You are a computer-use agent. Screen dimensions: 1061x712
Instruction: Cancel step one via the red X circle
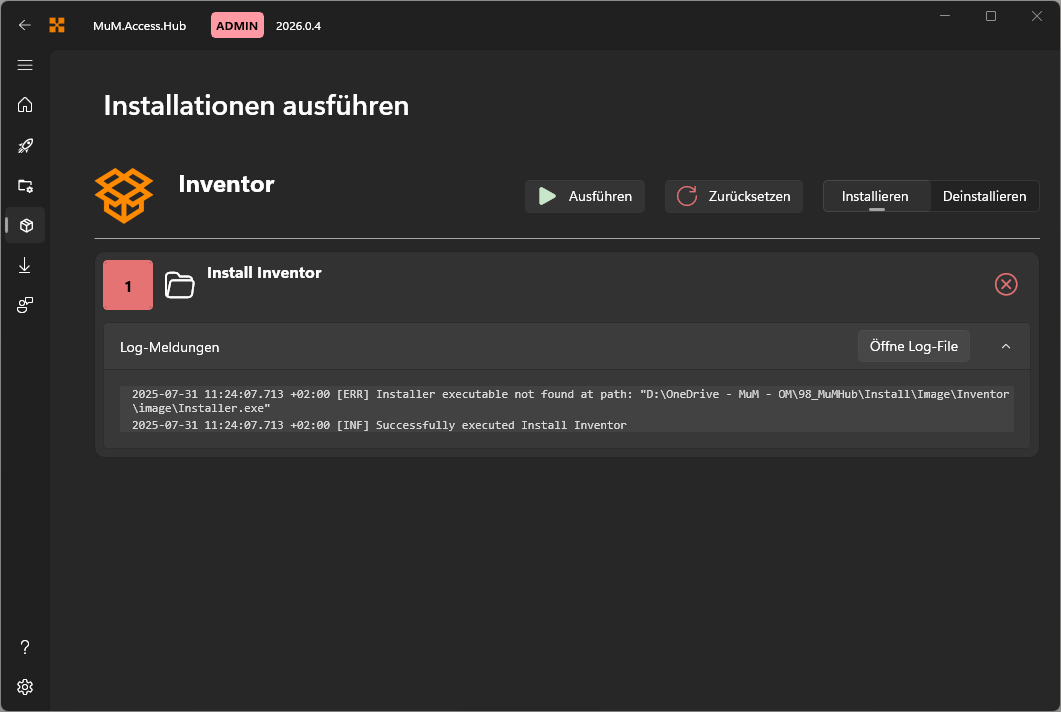click(x=1006, y=284)
